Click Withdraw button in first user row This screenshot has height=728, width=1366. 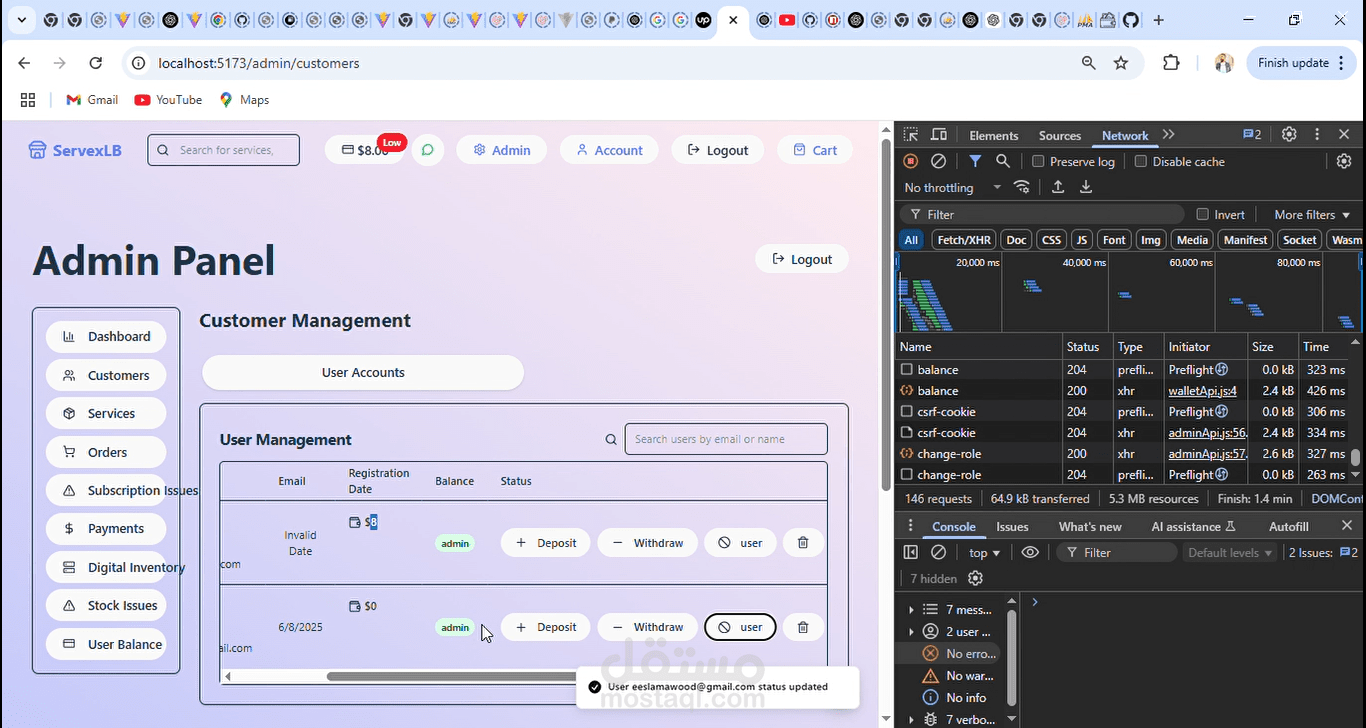coord(647,543)
